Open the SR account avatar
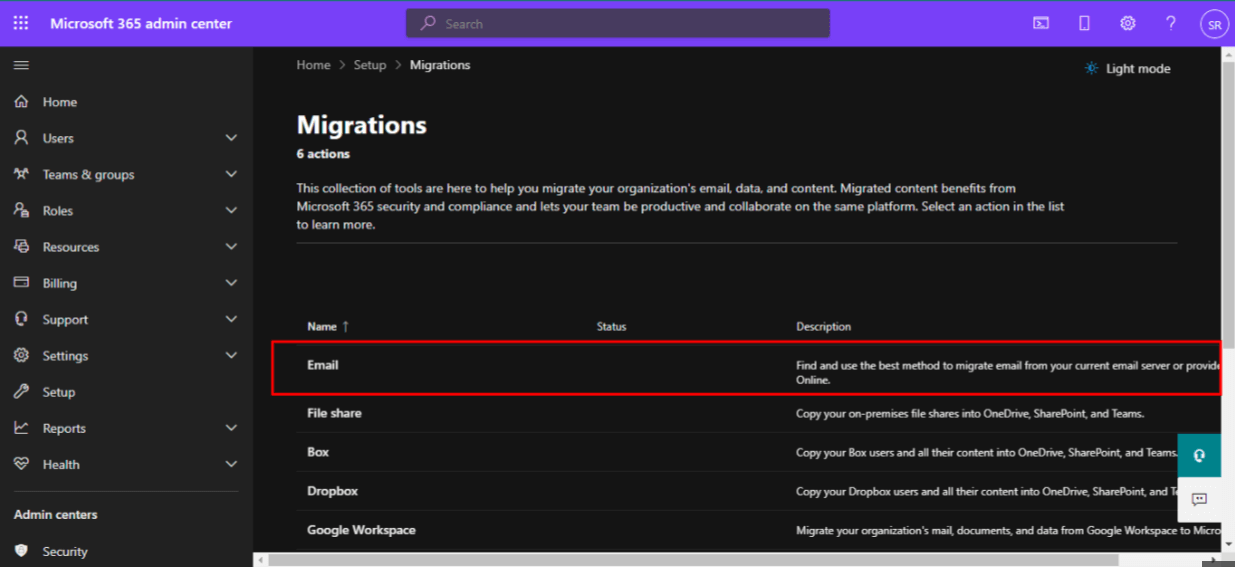This screenshot has height=567, width=1235. point(1214,25)
